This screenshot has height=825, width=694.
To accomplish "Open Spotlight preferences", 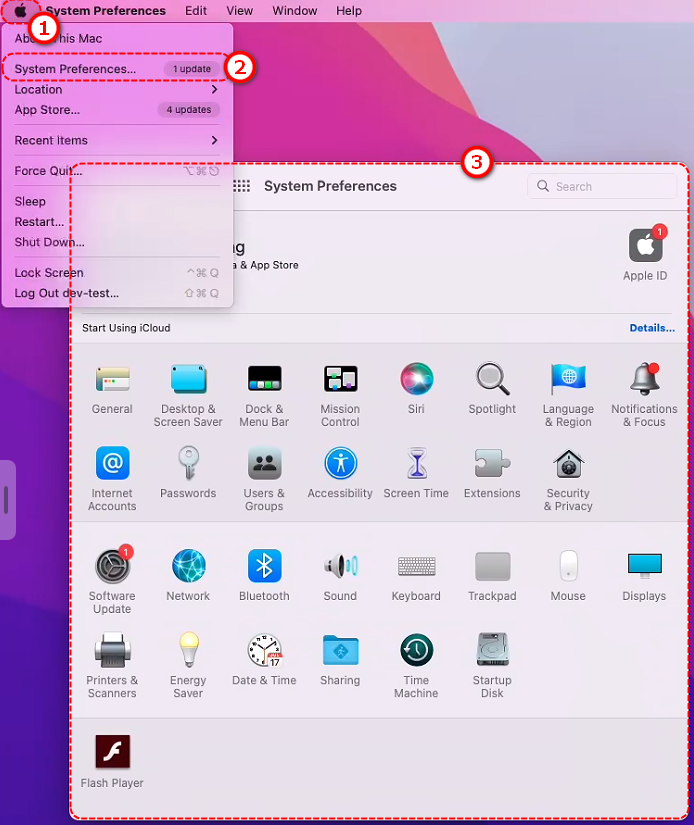I will (x=492, y=388).
